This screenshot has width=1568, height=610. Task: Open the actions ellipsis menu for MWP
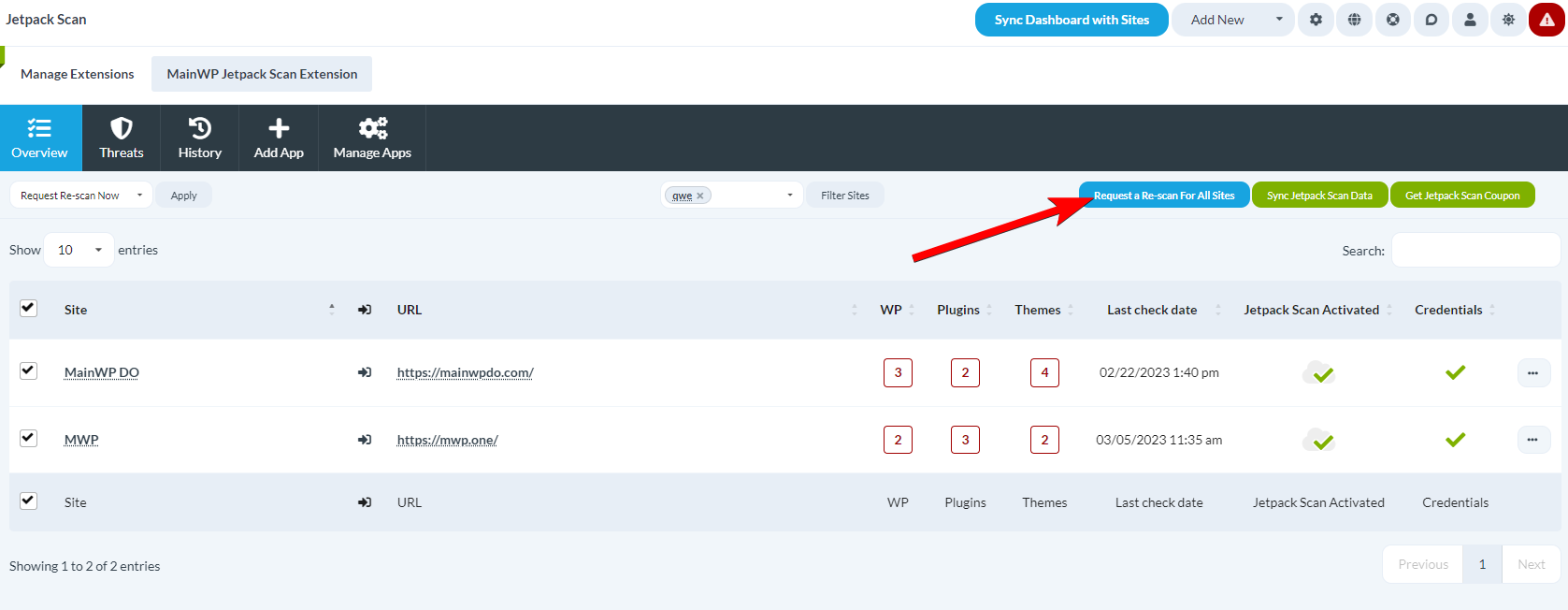[1533, 440]
